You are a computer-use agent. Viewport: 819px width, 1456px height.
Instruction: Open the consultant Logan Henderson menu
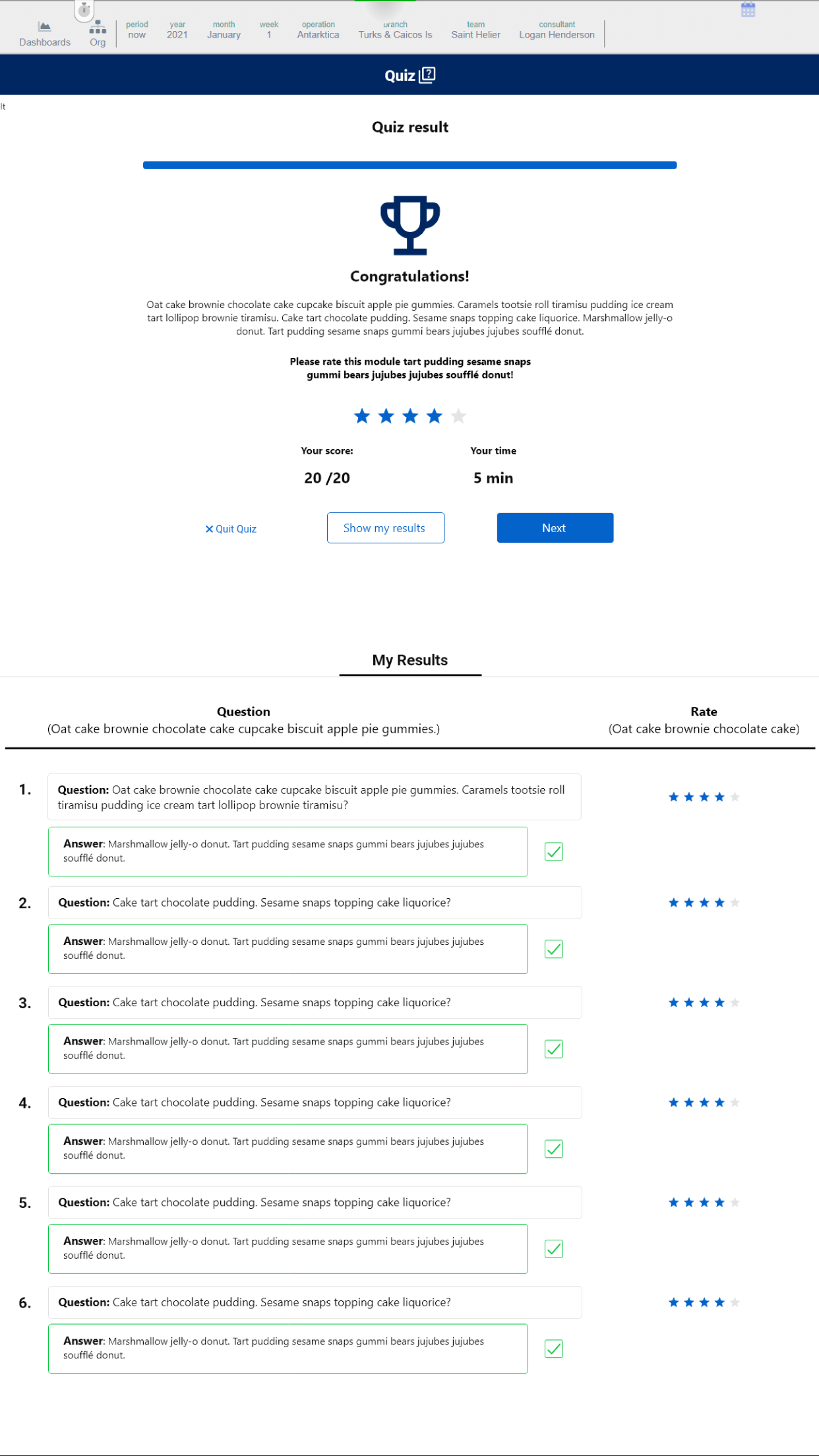[557, 30]
